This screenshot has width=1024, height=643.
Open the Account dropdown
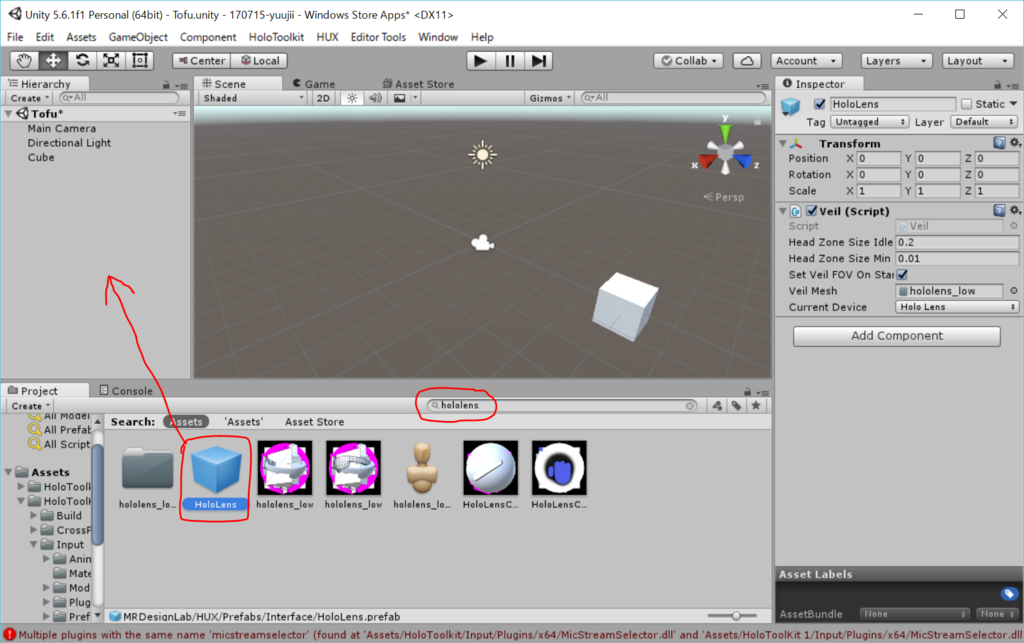pos(806,61)
